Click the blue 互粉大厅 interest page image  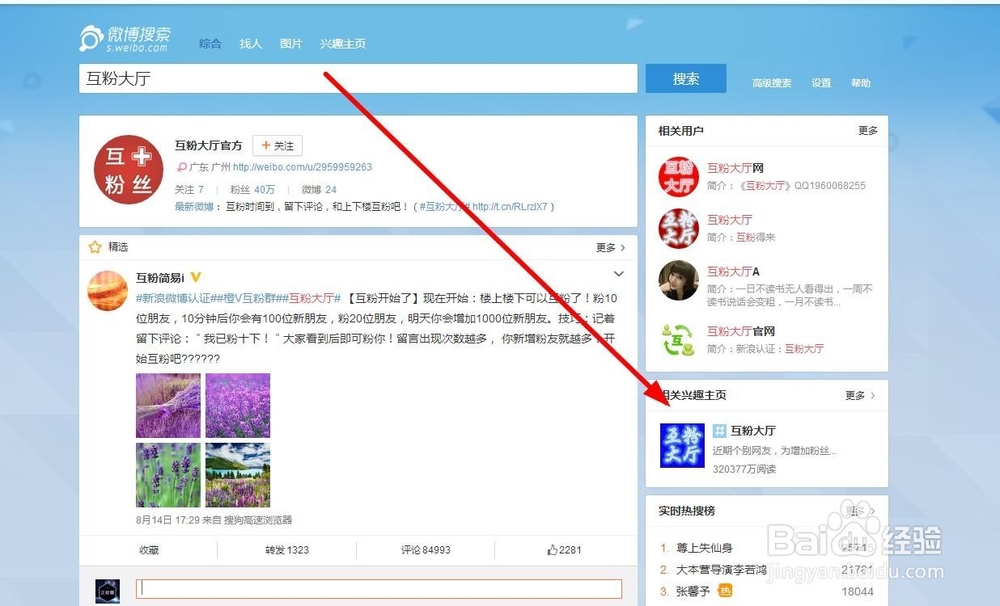click(682, 445)
